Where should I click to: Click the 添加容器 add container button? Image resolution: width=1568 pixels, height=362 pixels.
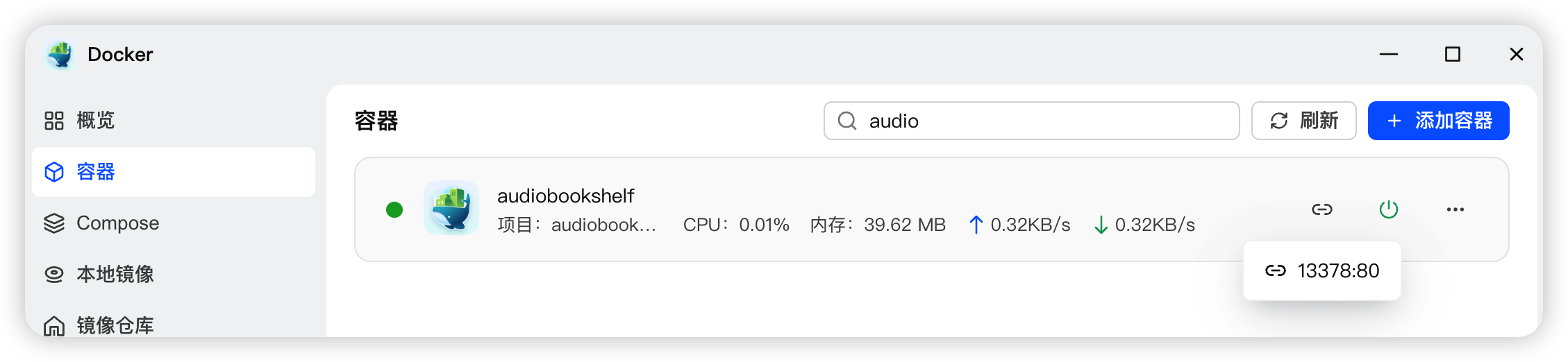coord(1438,121)
